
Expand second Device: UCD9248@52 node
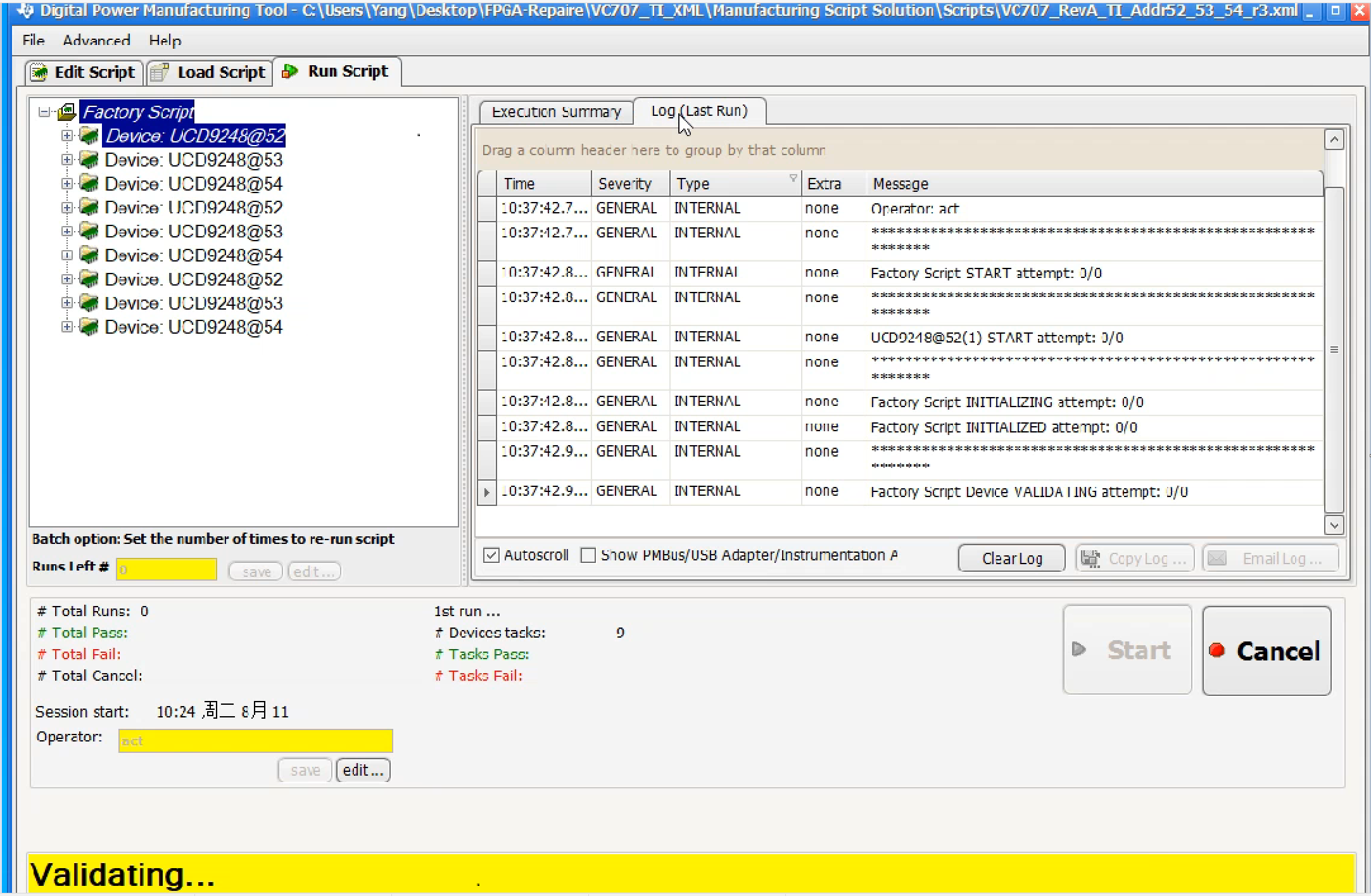tap(66, 207)
